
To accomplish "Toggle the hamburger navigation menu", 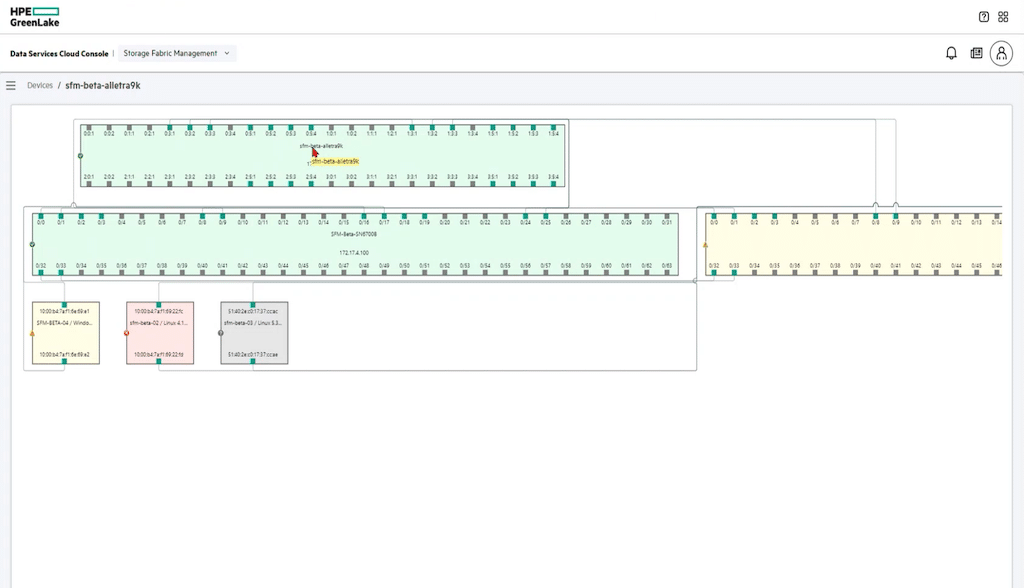I will pos(11,86).
